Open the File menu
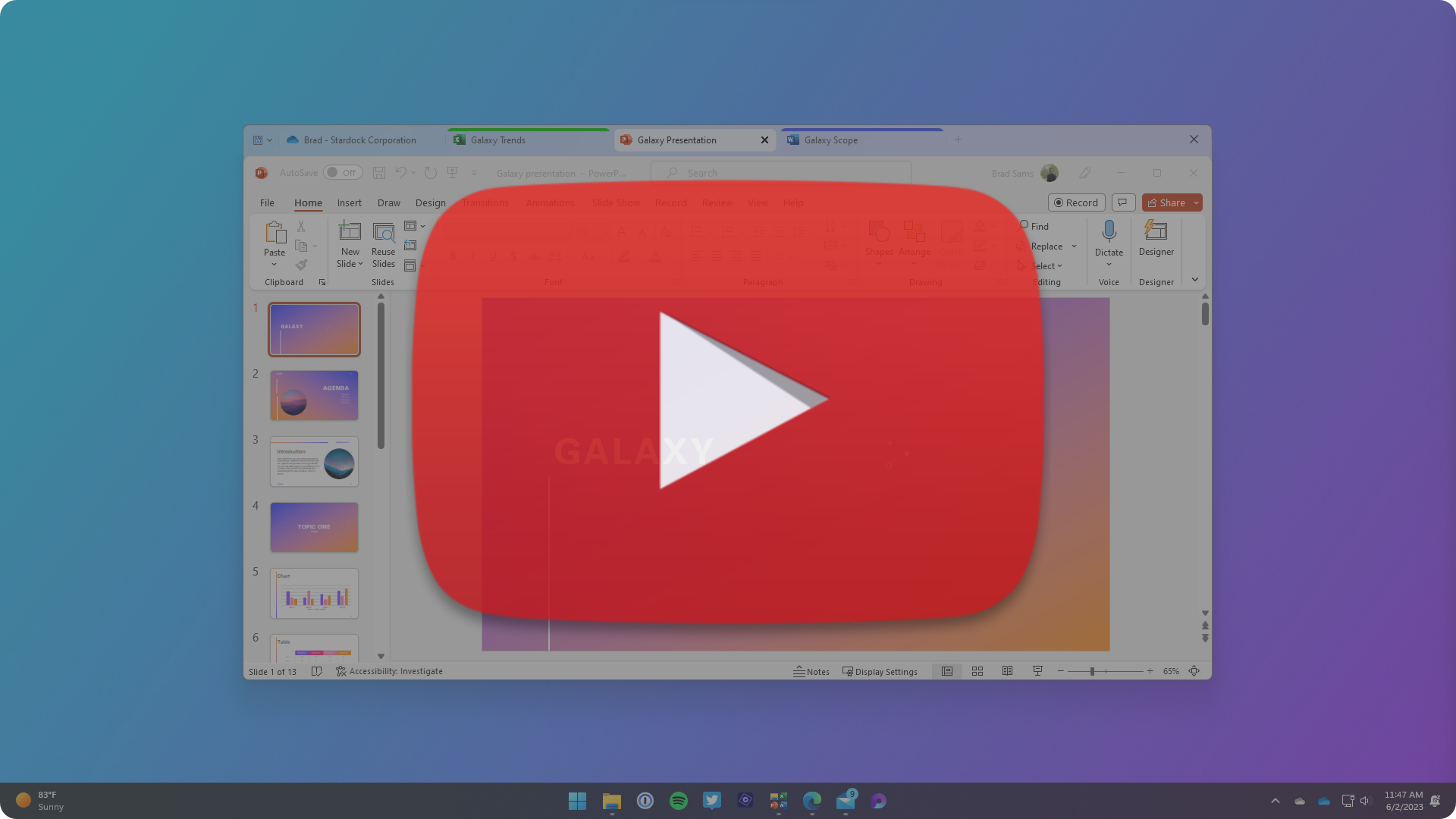 pyautogui.click(x=267, y=202)
